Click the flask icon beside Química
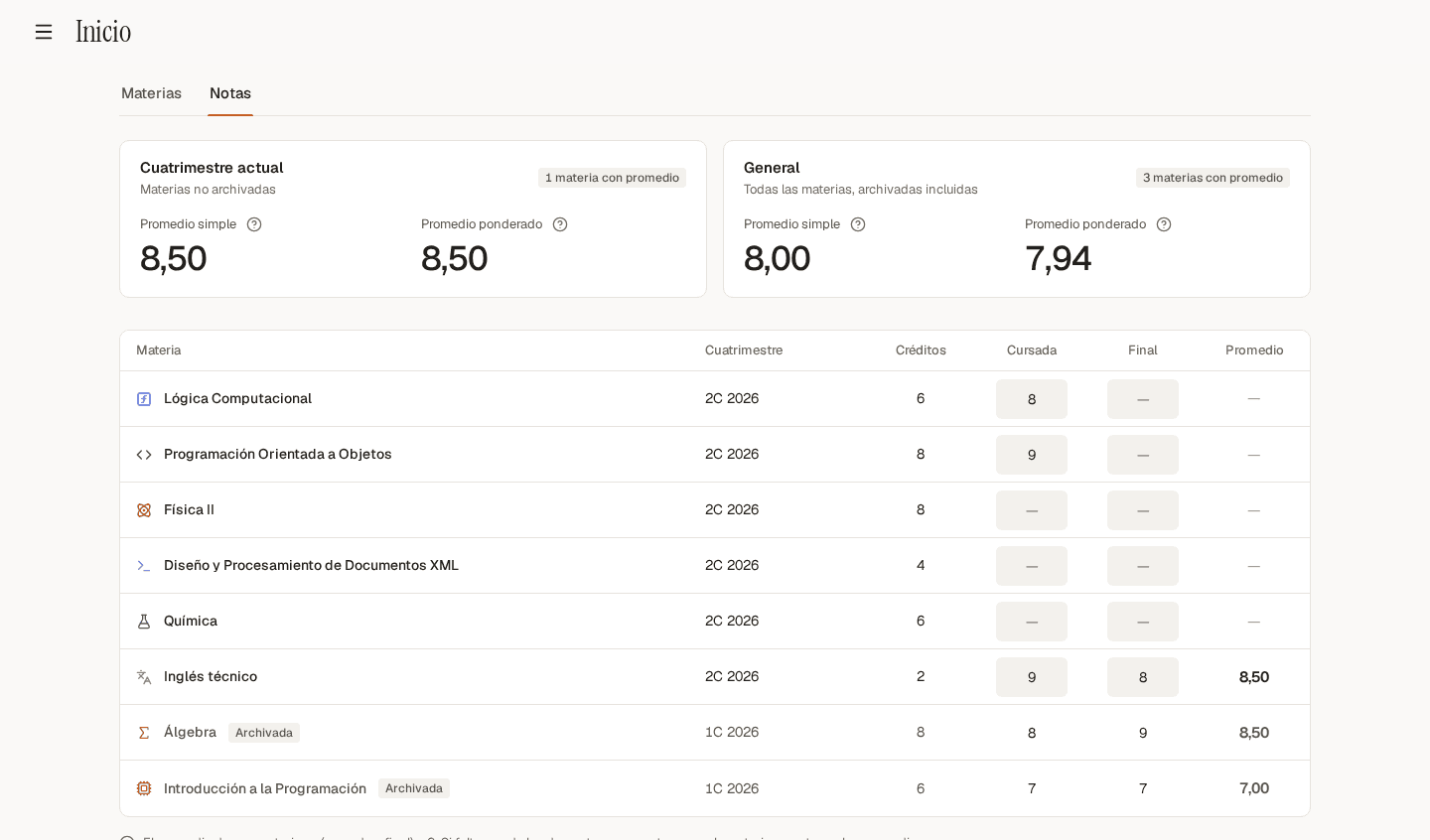 click(144, 622)
